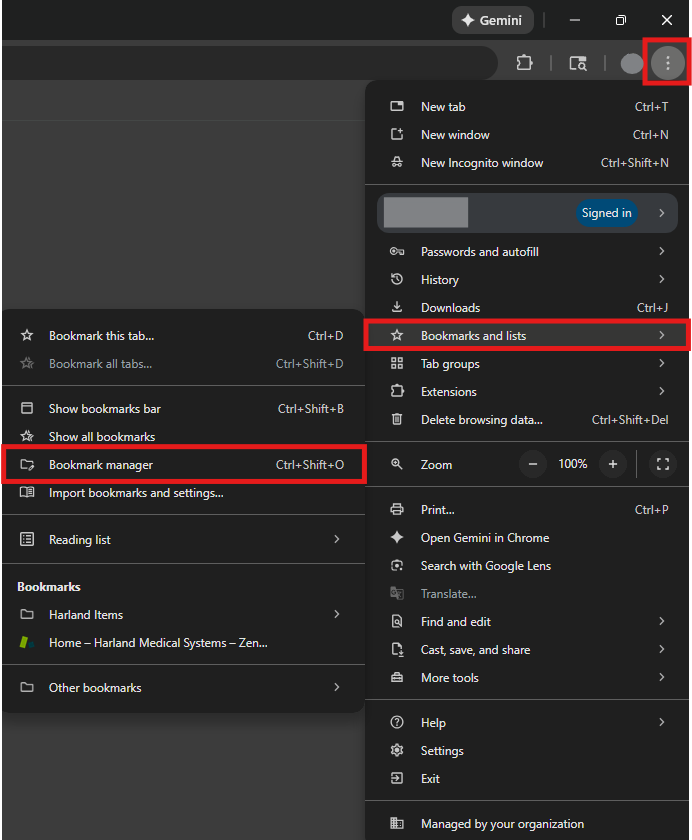Click the three-dot Chrome menu button

coord(667,63)
